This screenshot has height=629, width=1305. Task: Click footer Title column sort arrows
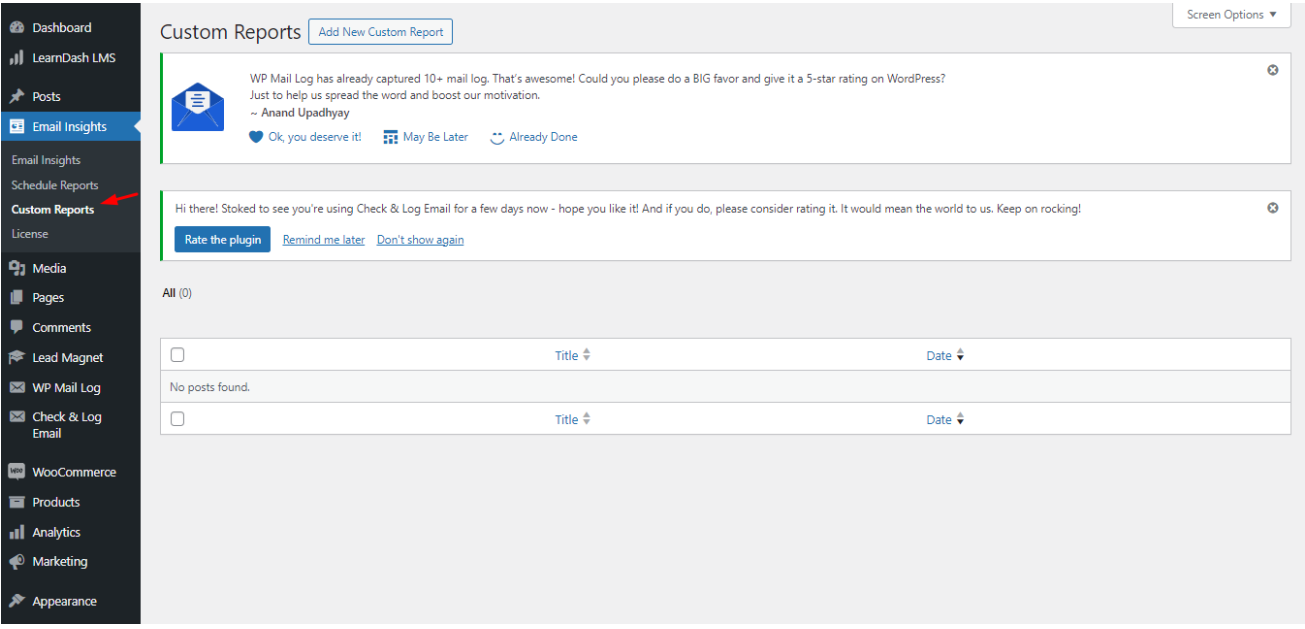click(587, 420)
